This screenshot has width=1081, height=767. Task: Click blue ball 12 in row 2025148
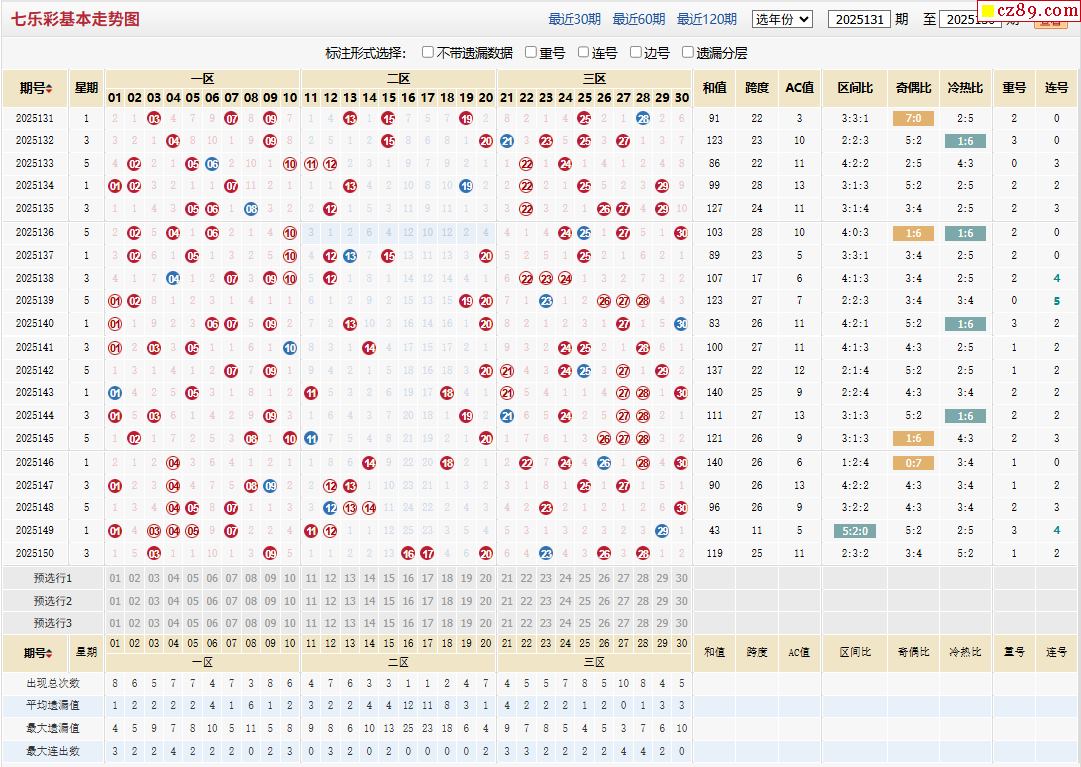coord(330,508)
